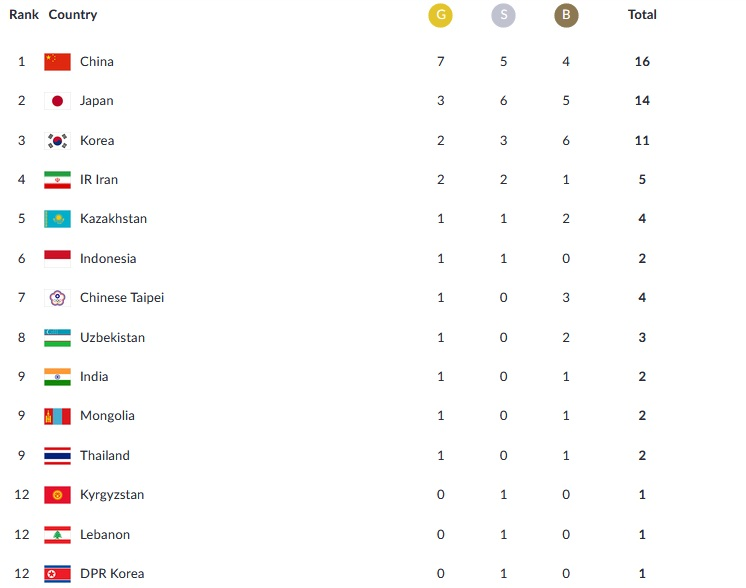The height and width of the screenshot is (588, 746).
Task: Select the Thailand country name
Action: pos(105,456)
